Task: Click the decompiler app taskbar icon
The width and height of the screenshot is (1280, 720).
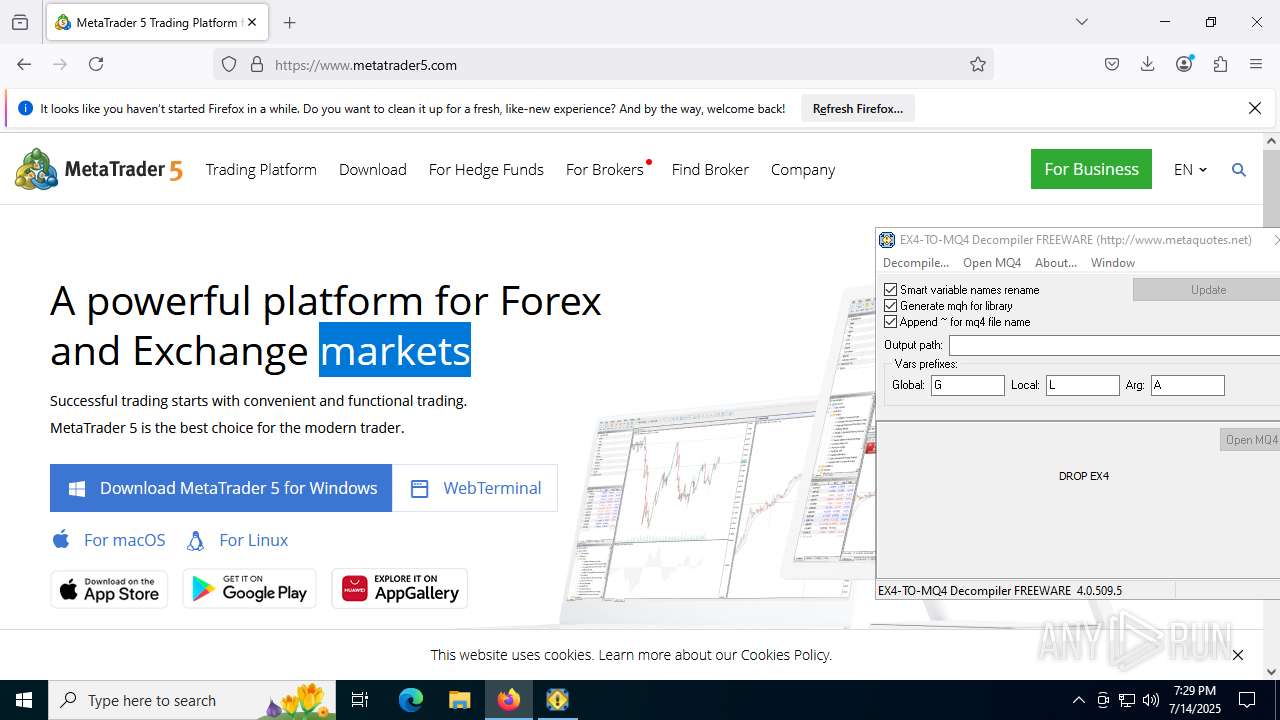Action: (x=557, y=700)
